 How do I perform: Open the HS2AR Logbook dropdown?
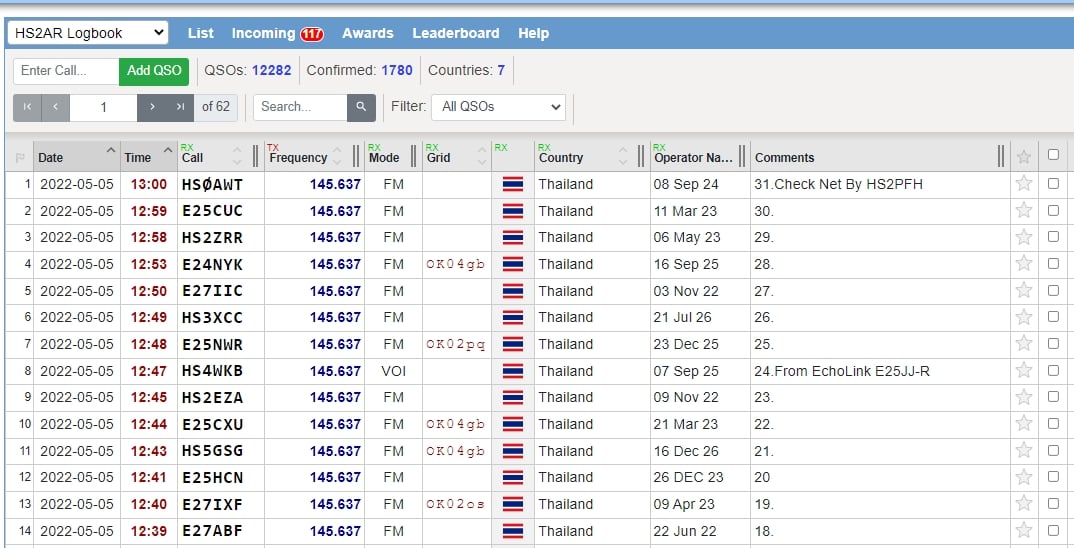pos(88,33)
